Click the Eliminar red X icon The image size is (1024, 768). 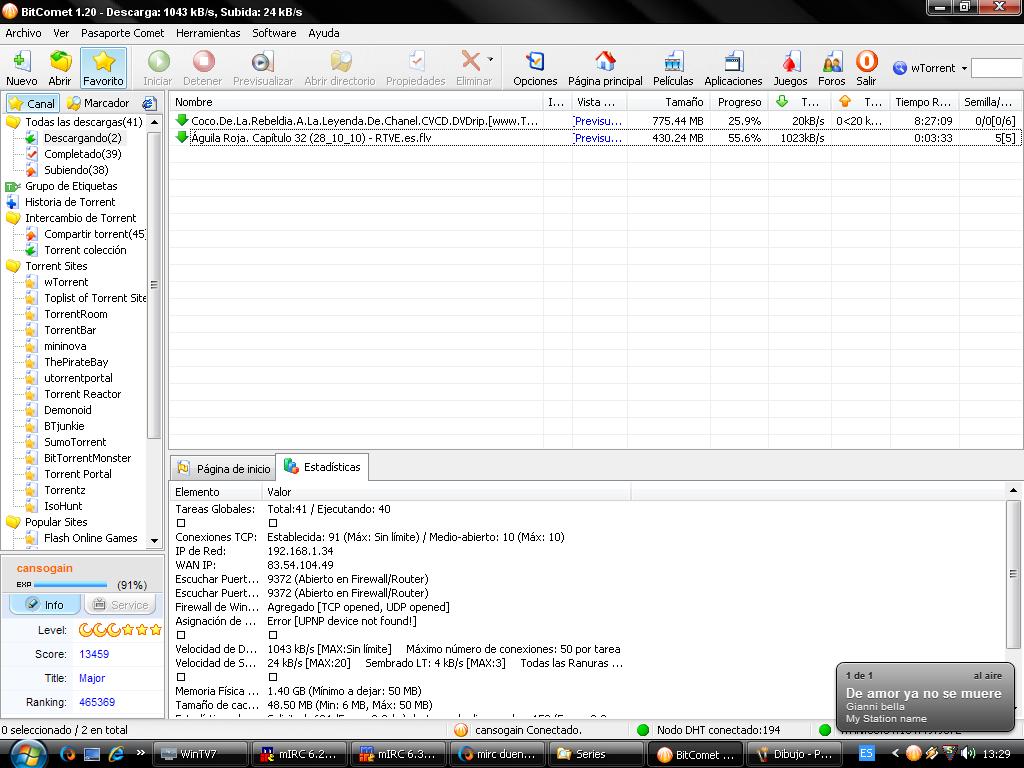click(x=470, y=61)
